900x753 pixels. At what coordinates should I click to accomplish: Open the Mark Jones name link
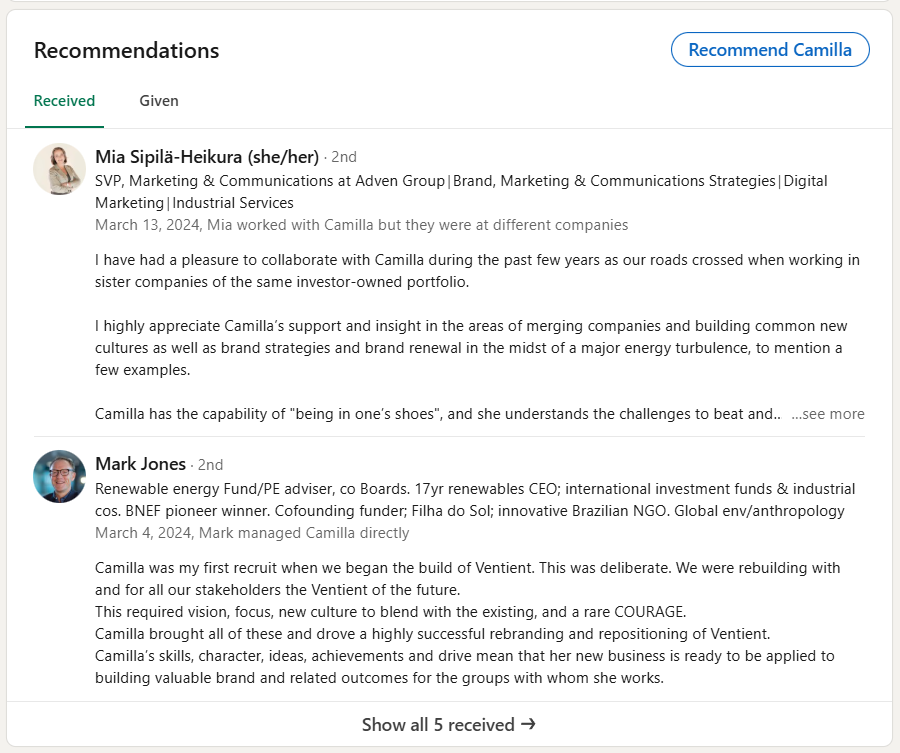140,464
